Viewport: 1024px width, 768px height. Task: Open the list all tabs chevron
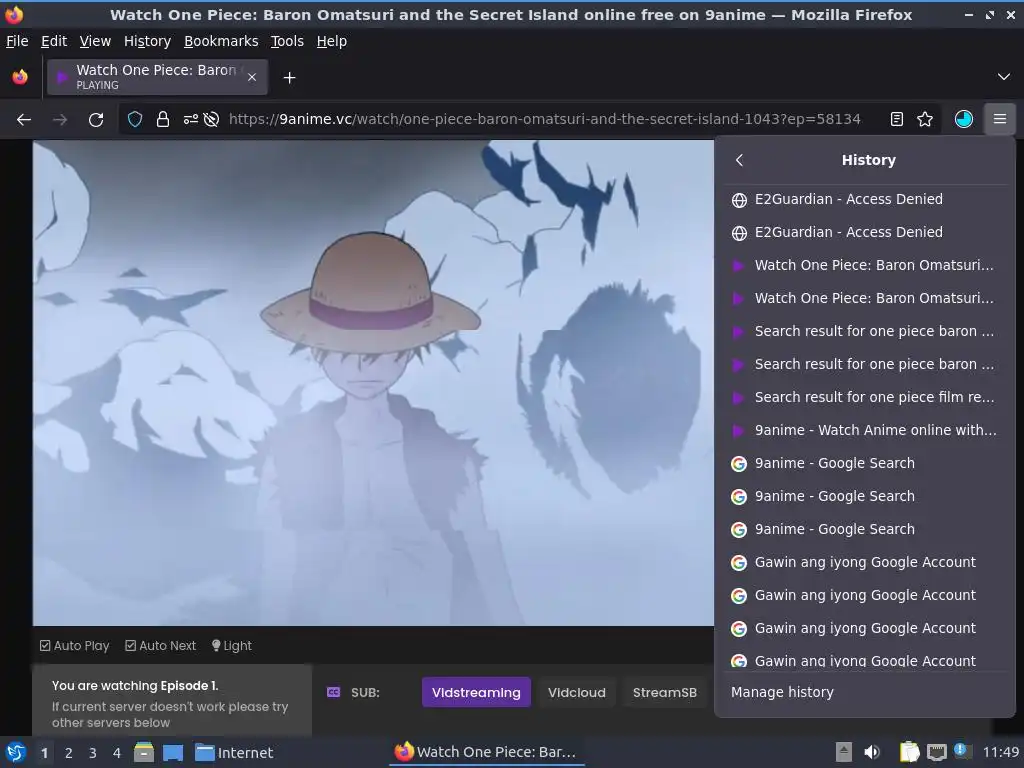point(1004,77)
